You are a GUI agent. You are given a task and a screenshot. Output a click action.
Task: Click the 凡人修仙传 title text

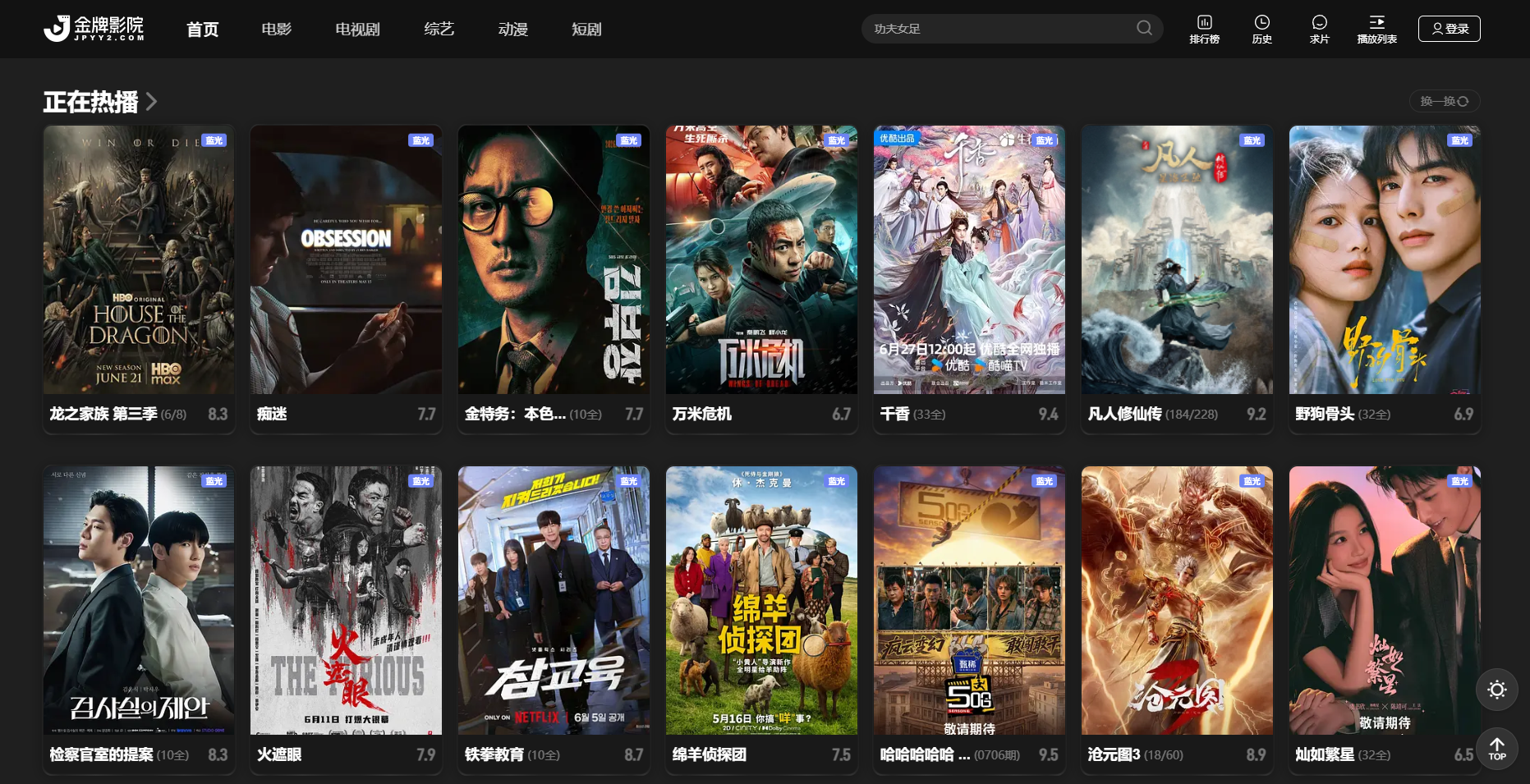[x=1125, y=414]
